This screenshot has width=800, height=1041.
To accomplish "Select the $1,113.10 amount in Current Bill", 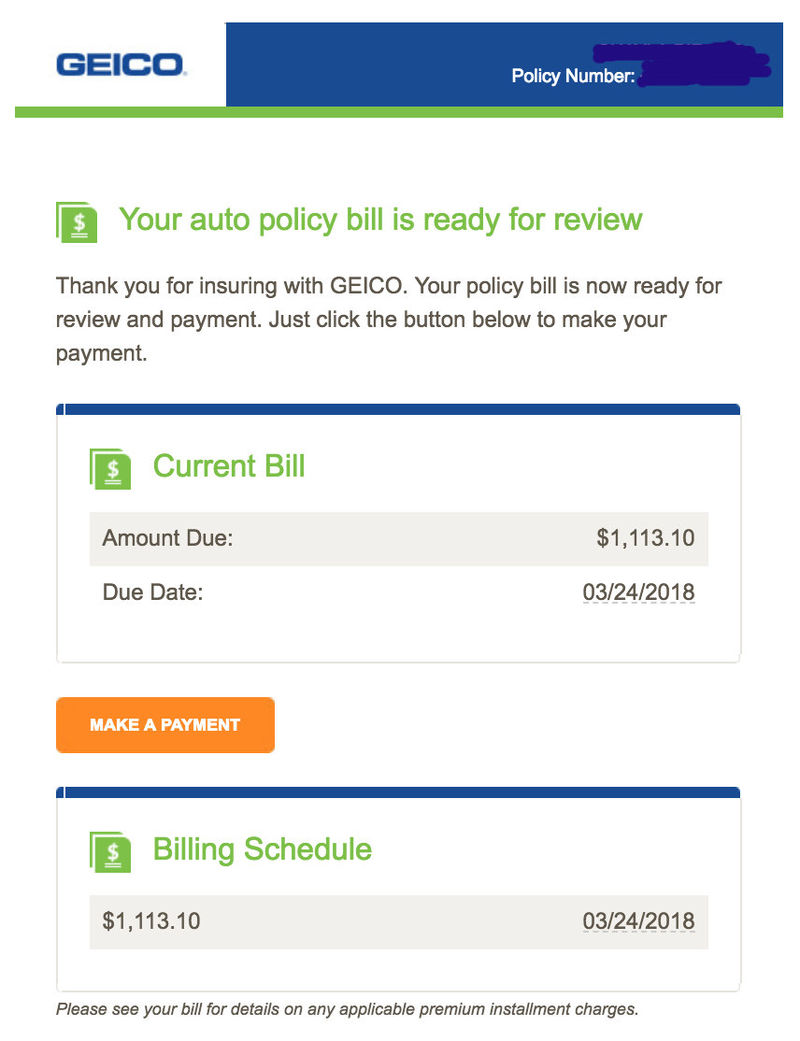I will [x=645, y=539].
